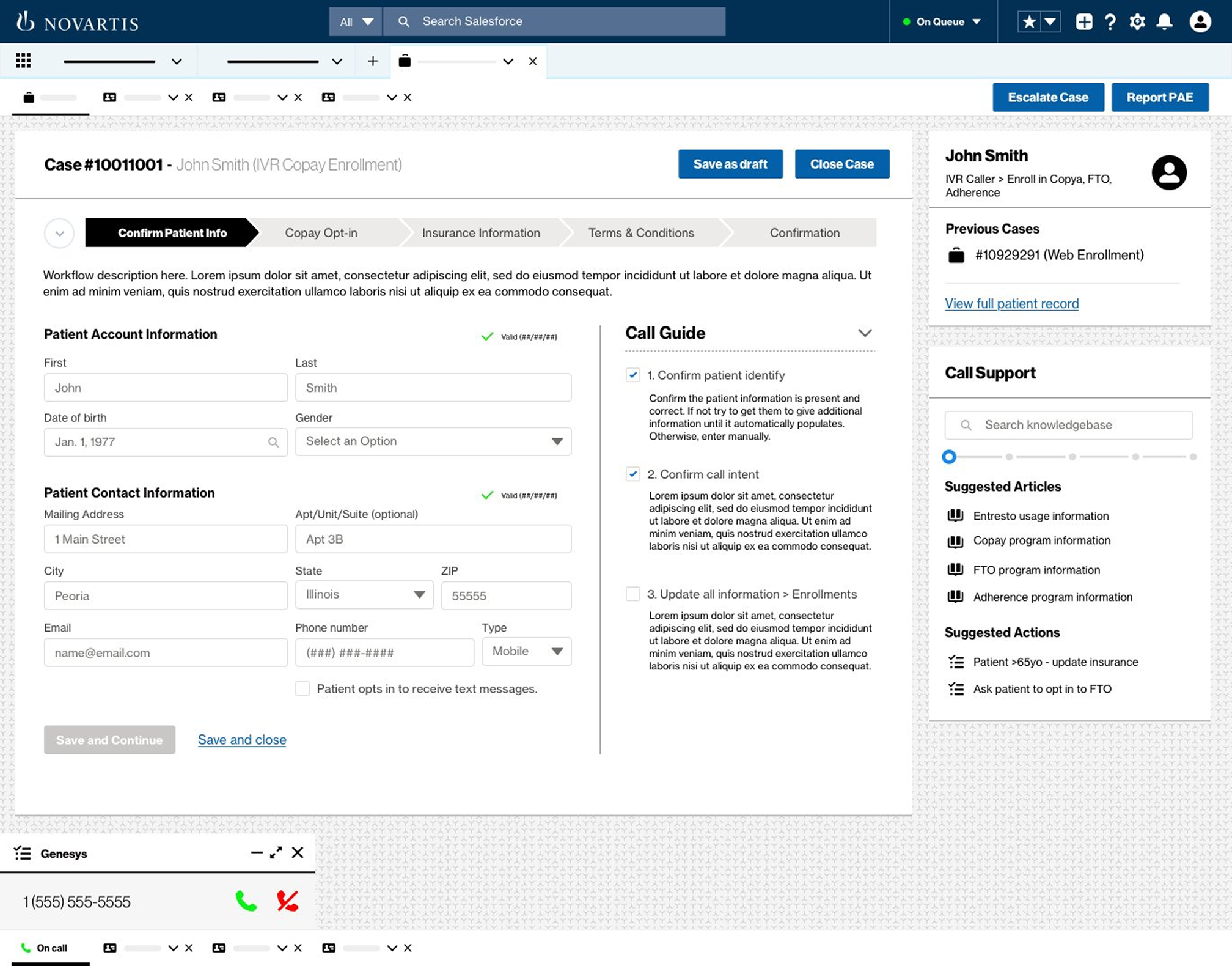This screenshot has height=966, width=1232.
Task: Open the On Queue status dropdown
Action: tap(942, 22)
